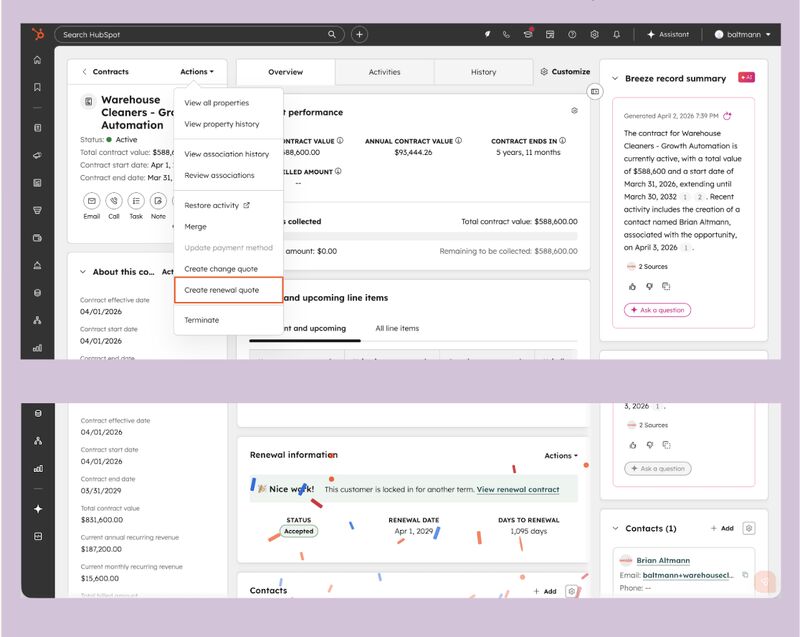Viewport: 800px width, 637px height.
Task: Open Brian Altmann contact link
Action: click(663, 560)
